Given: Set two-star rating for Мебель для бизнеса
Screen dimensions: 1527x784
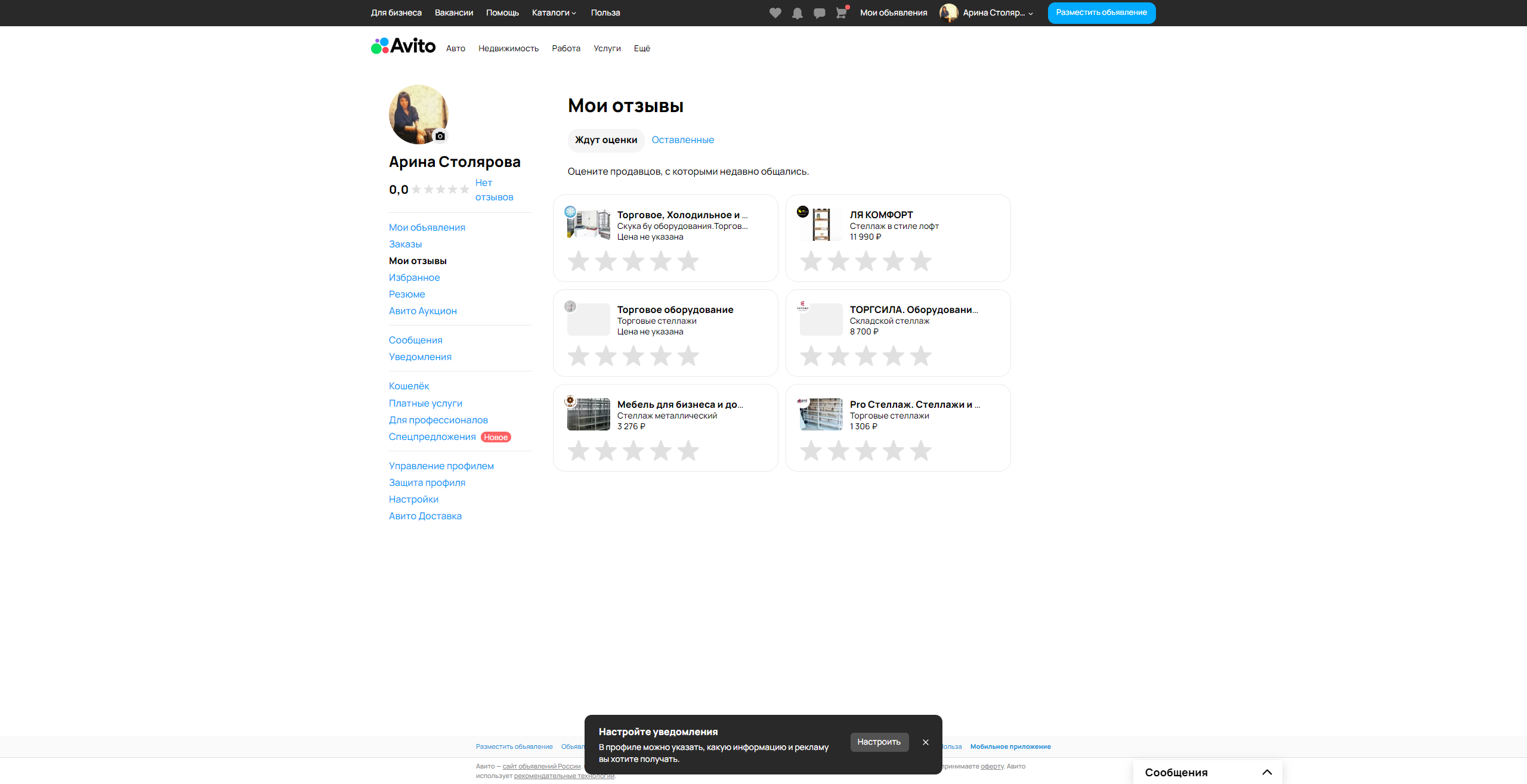Looking at the screenshot, I should (605, 451).
